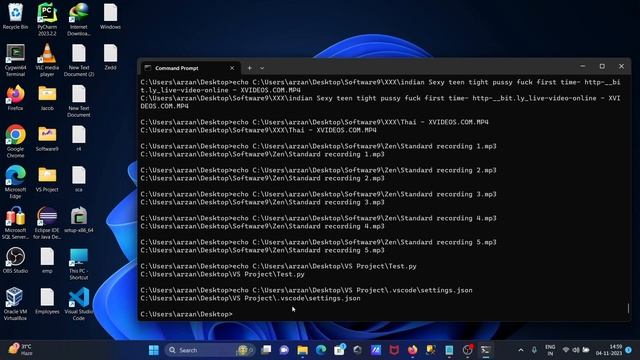Open the Recycle Bin desktop icon
Viewport: 640px width, 360px height.
[16, 16]
